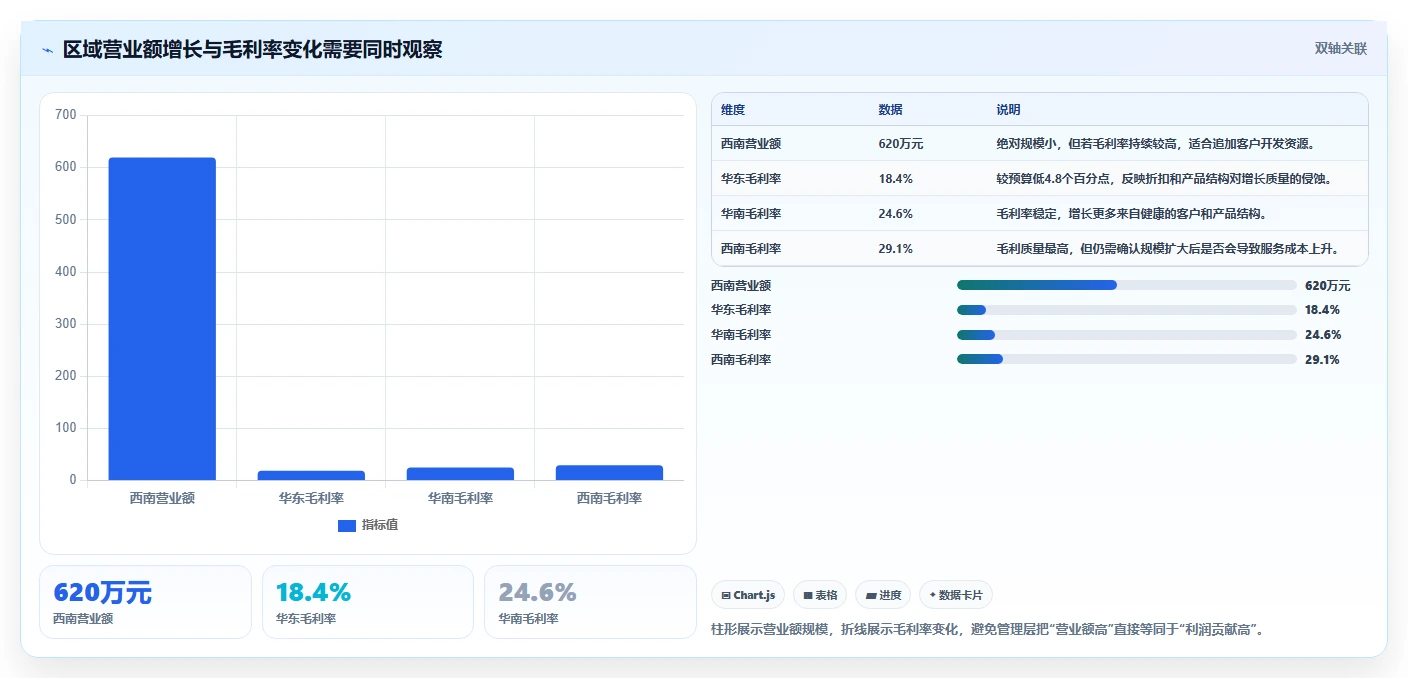Click the 700 y-axis value
The image size is (1408, 678).
coord(66,115)
